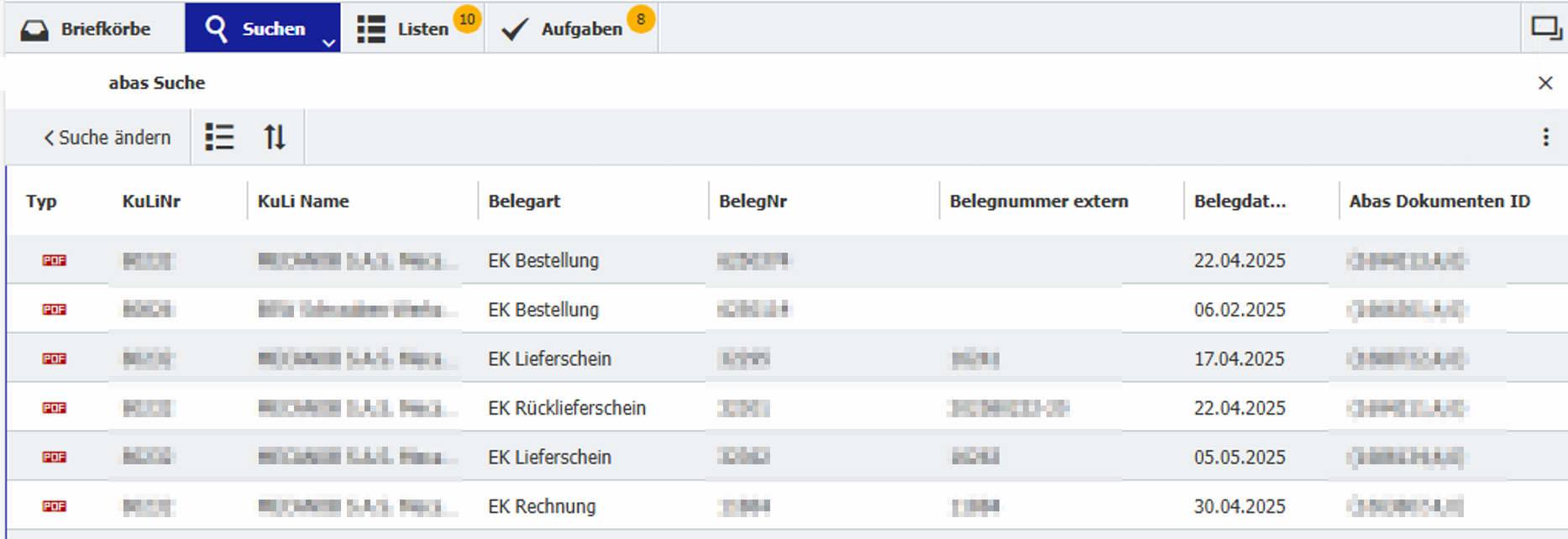Click Suche ändern back link
Viewport: 1568px width, 539px height.
[107, 138]
